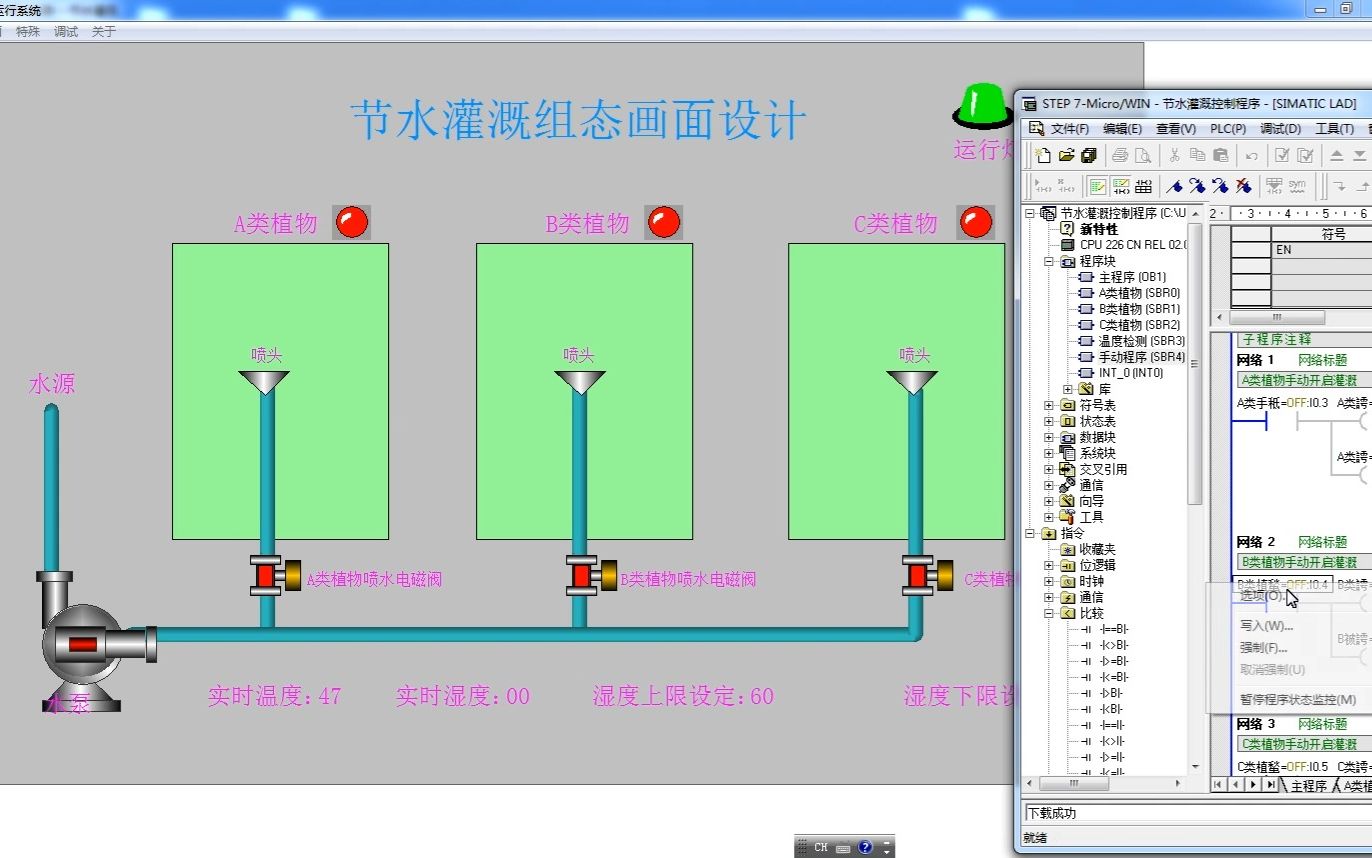
Task: Click the Print preview icon
Action: (1143, 155)
